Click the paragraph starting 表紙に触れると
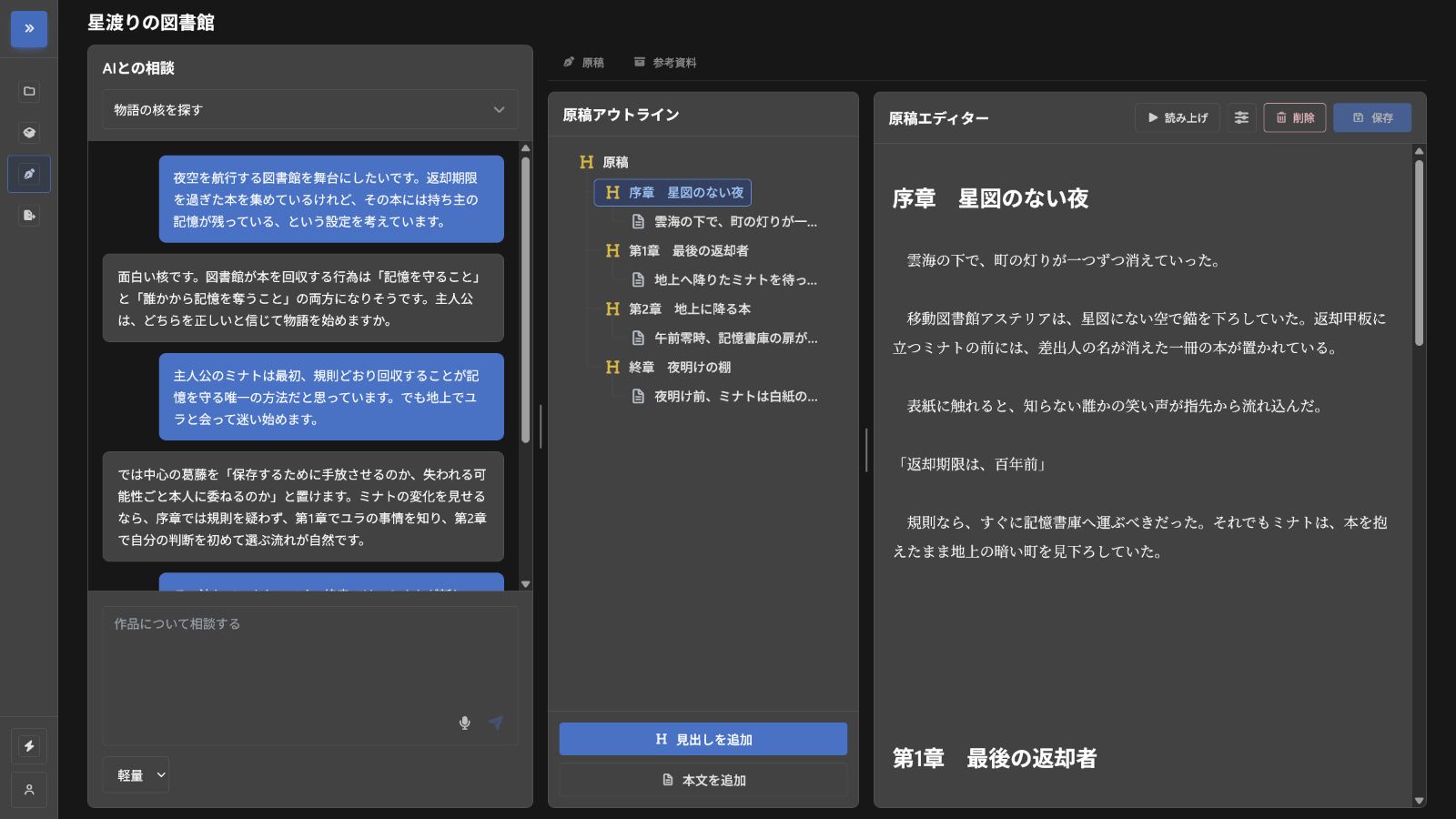This screenshot has height=819, width=1456. click(1115, 406)
